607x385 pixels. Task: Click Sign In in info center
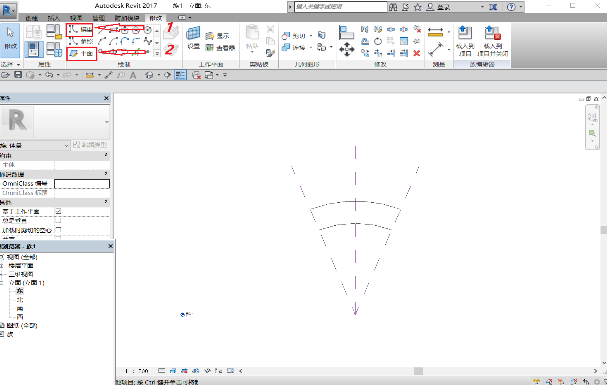pos(439,7)
